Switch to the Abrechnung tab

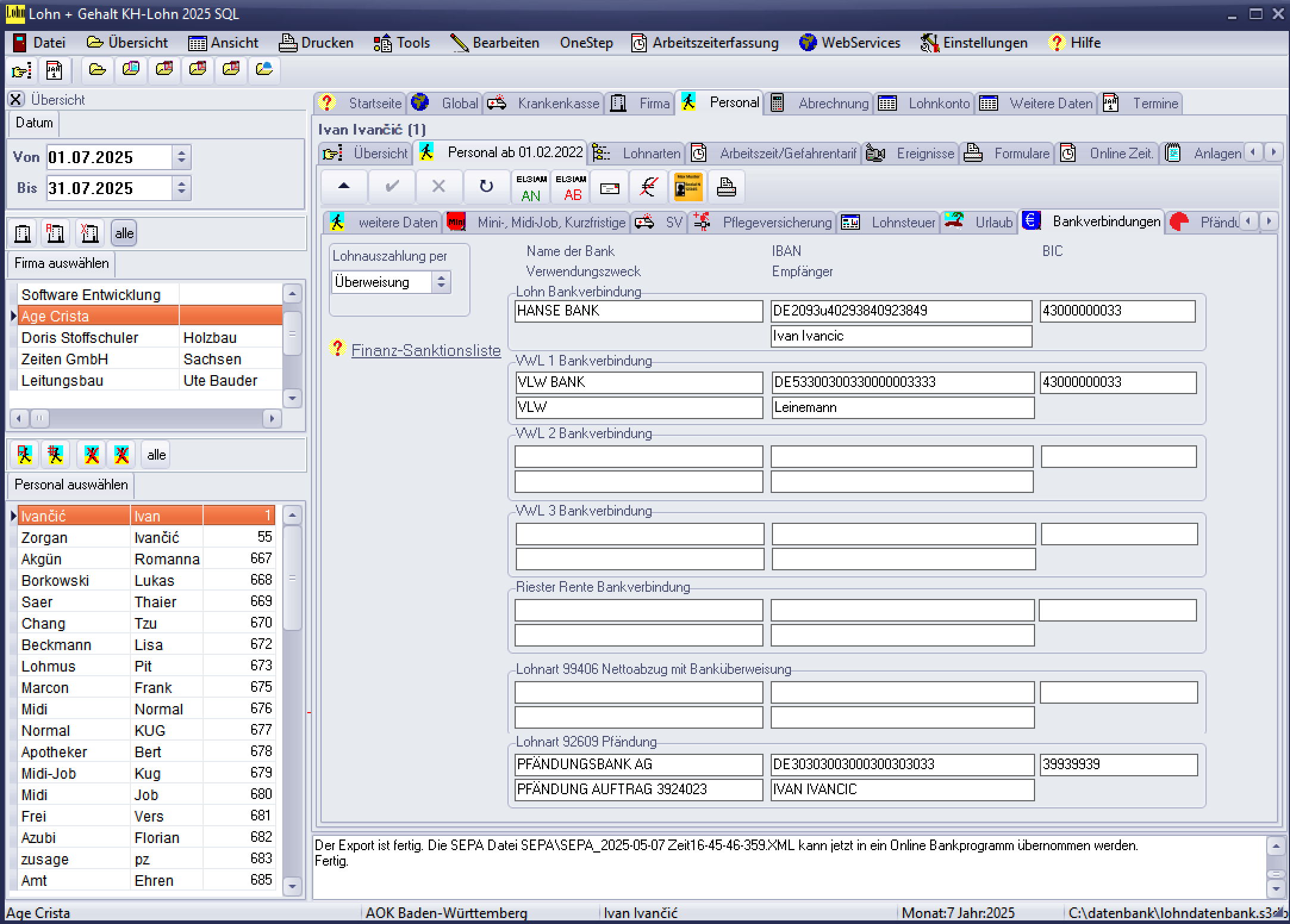click(819, 103)
